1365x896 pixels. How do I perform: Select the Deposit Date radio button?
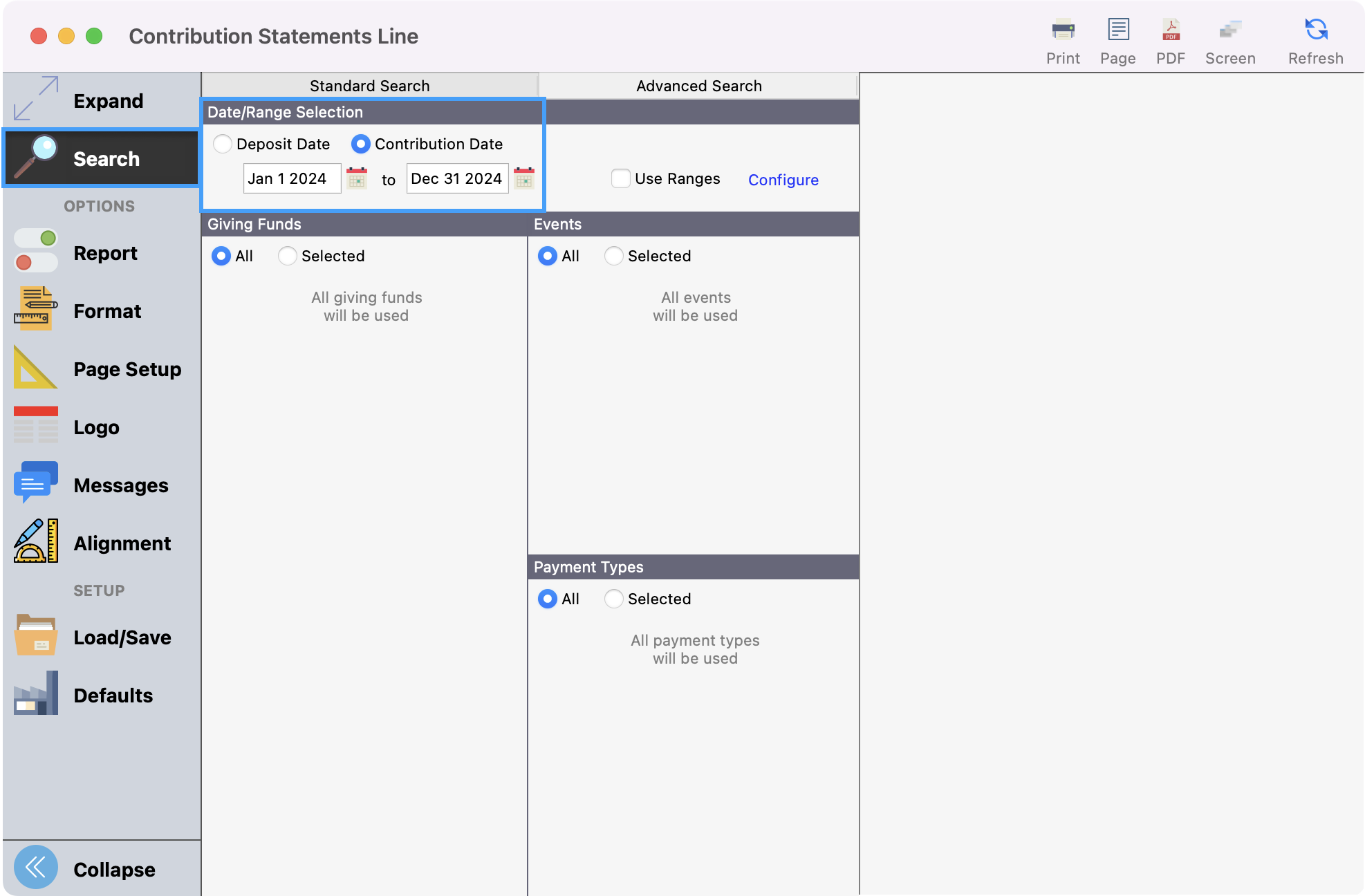pyautogui.click(x=223, y=144)
